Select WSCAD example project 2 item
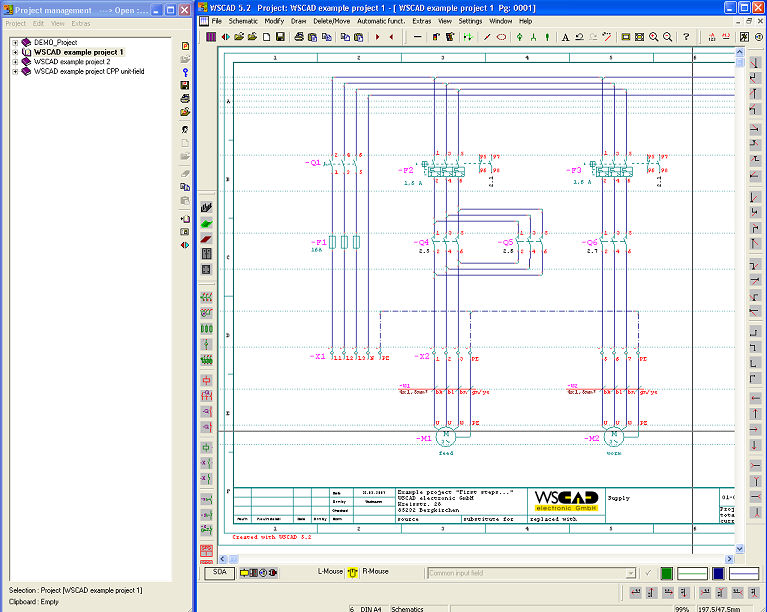Image resolution: width=767 pixels, height=612 pixels. point(72,62)
